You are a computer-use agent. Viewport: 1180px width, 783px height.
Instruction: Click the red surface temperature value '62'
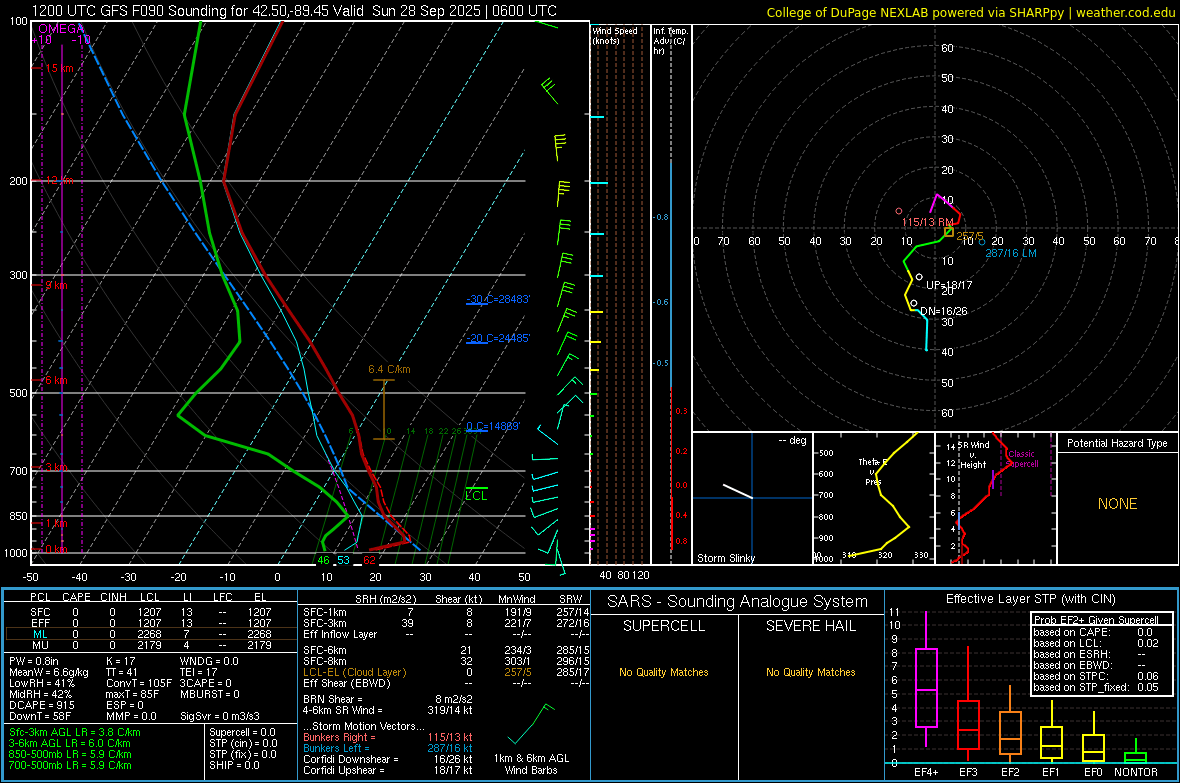pyautogui.click(x=370, y=559)
